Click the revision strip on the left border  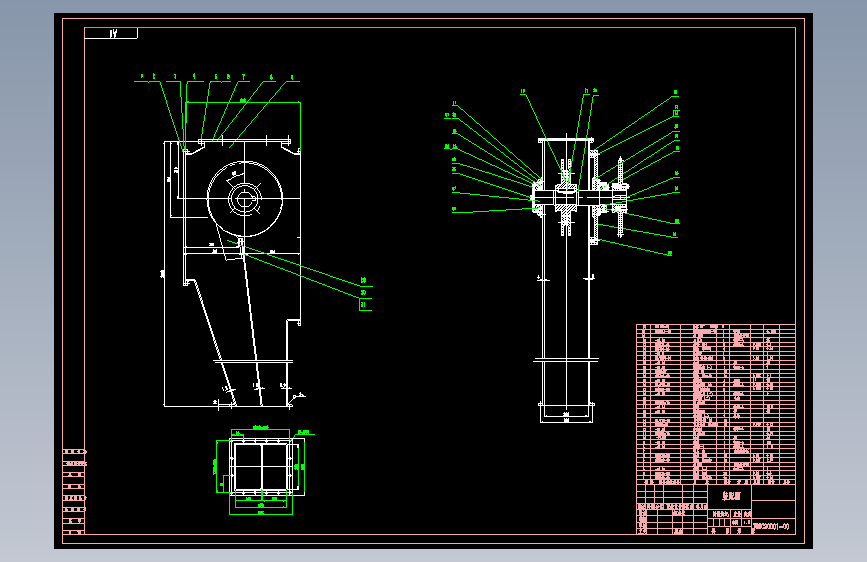(74, 491)
